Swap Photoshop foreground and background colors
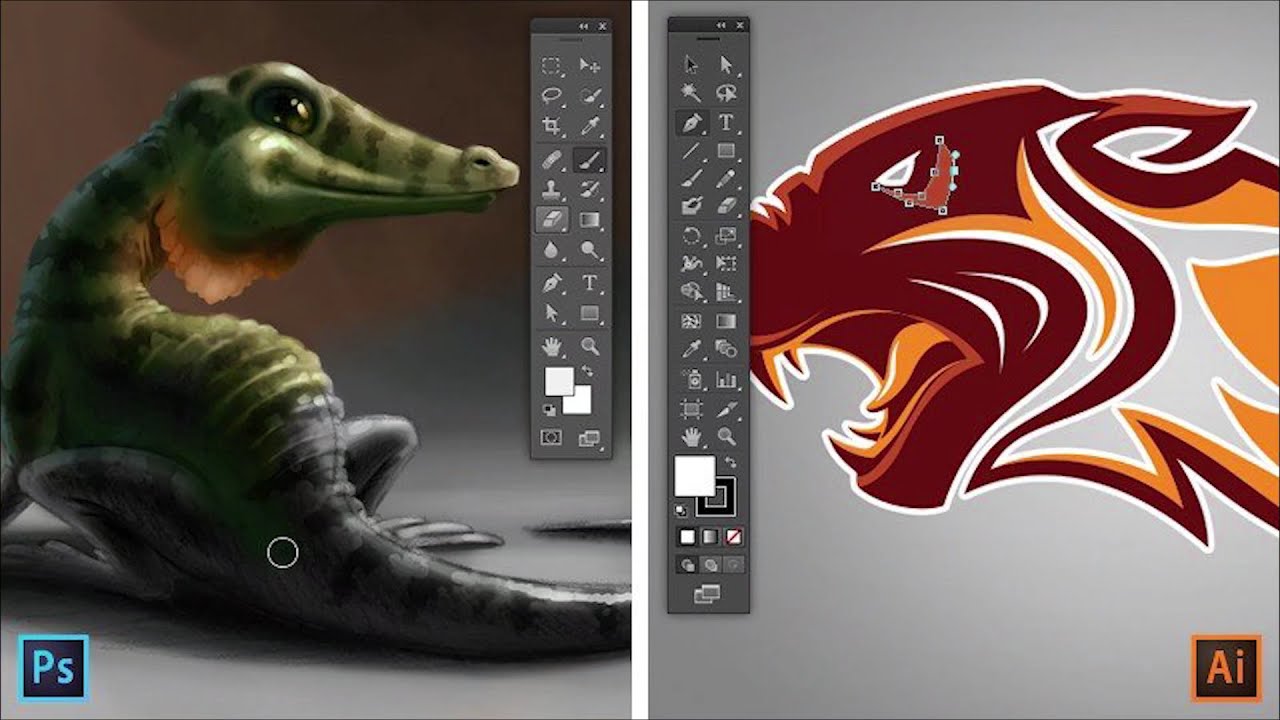Viewport: 1280px width, 720px height. click(x=587, y=371)
